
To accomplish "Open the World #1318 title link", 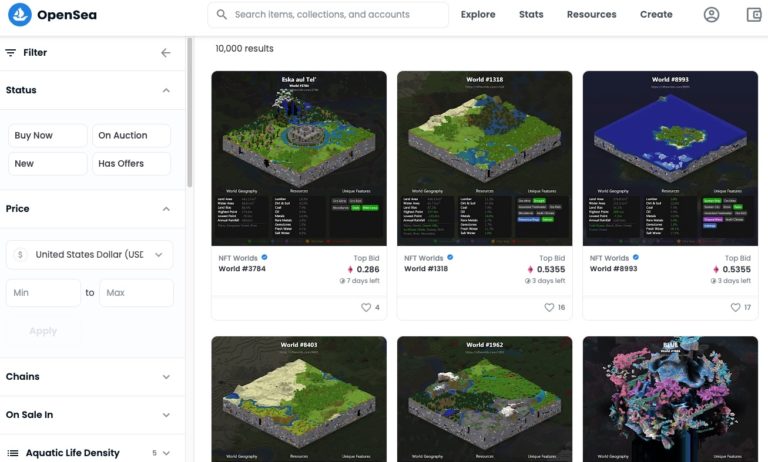I will (x=426, y=268).
